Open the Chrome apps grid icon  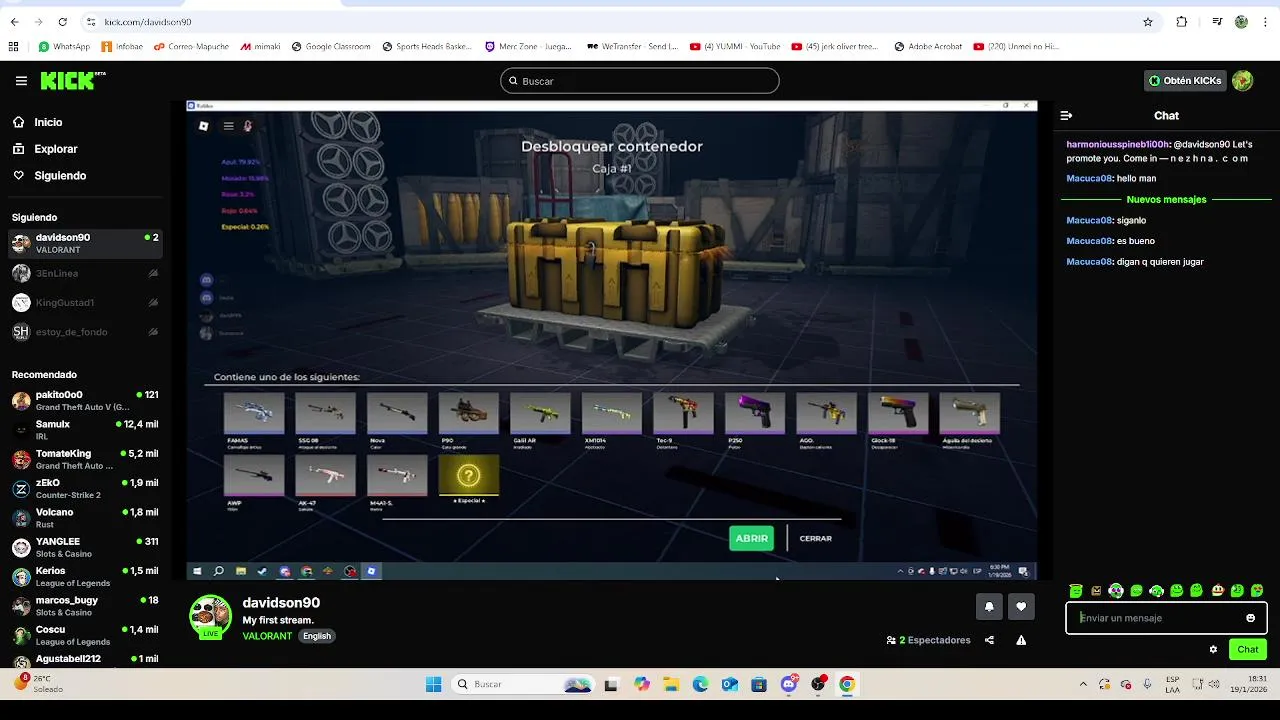point(13,46)
